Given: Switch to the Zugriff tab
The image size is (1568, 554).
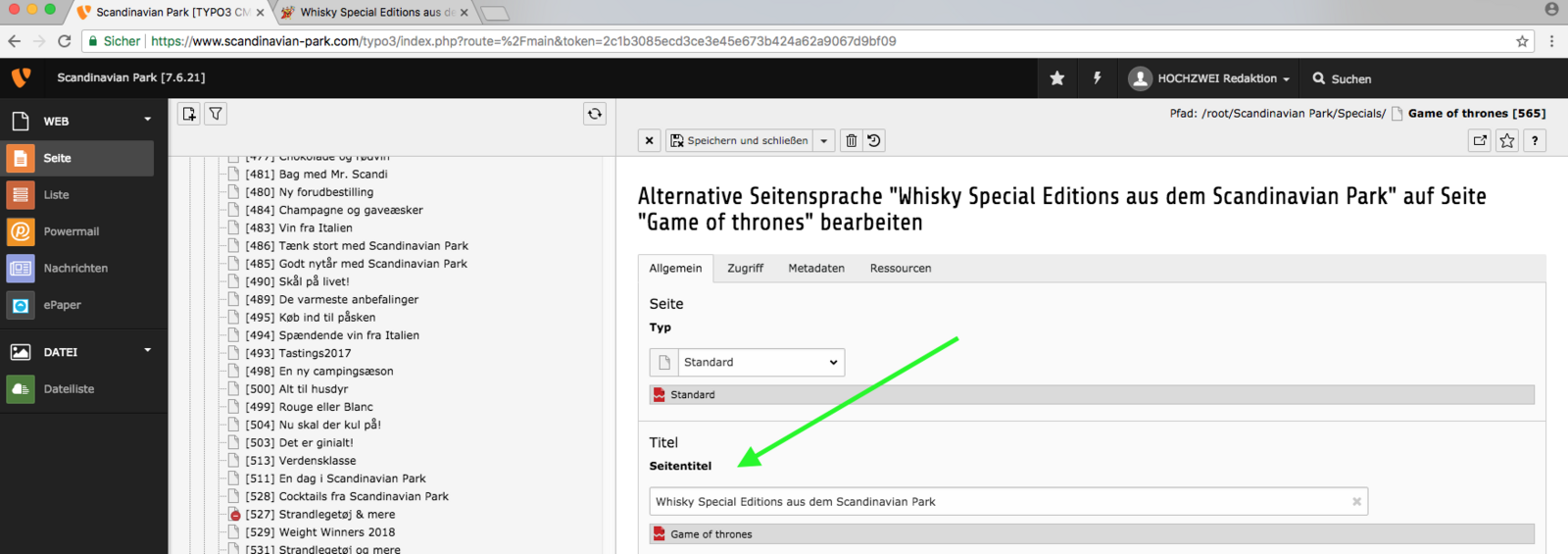Looking at the screenshot, I should point(745,269).
